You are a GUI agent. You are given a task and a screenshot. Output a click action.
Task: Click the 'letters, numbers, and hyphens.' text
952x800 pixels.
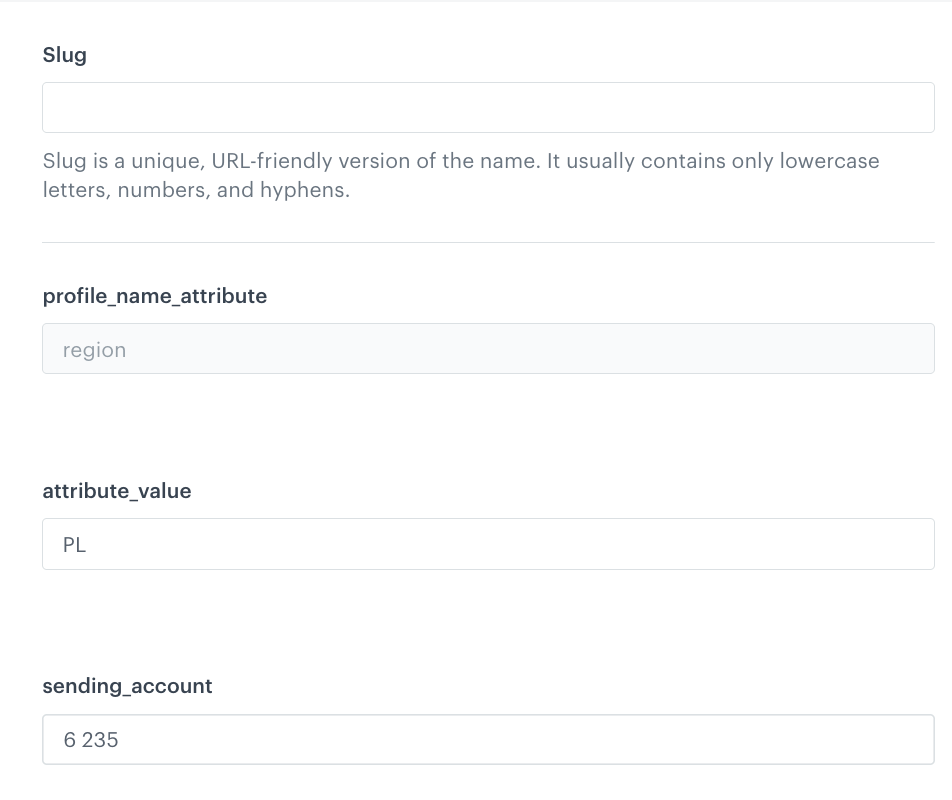coord(196,189)
